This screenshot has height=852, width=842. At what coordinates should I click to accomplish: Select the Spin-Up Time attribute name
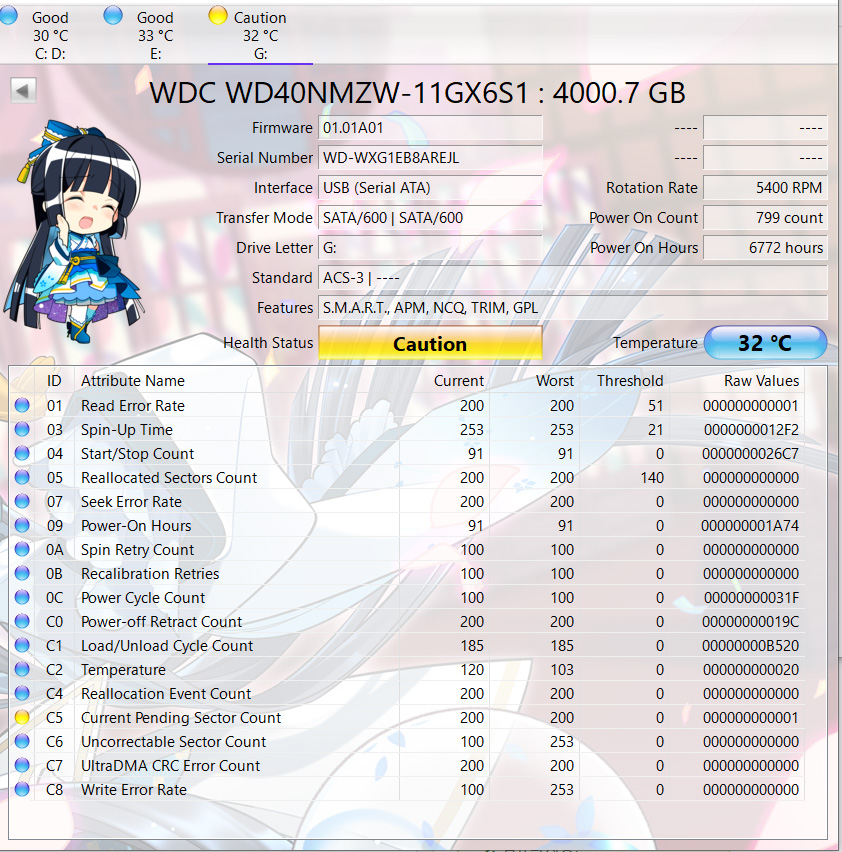tap(127, 430)
